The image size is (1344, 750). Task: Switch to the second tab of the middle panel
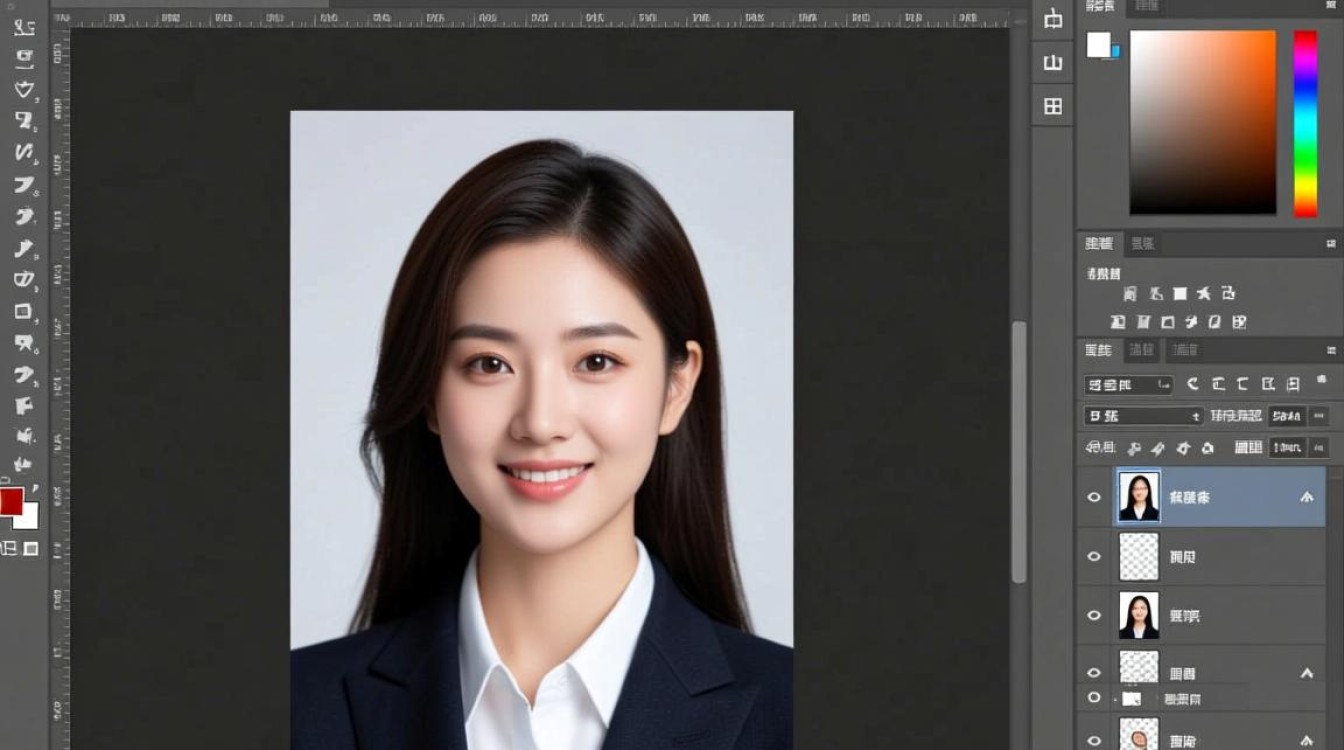click(x=1142, y=243)
